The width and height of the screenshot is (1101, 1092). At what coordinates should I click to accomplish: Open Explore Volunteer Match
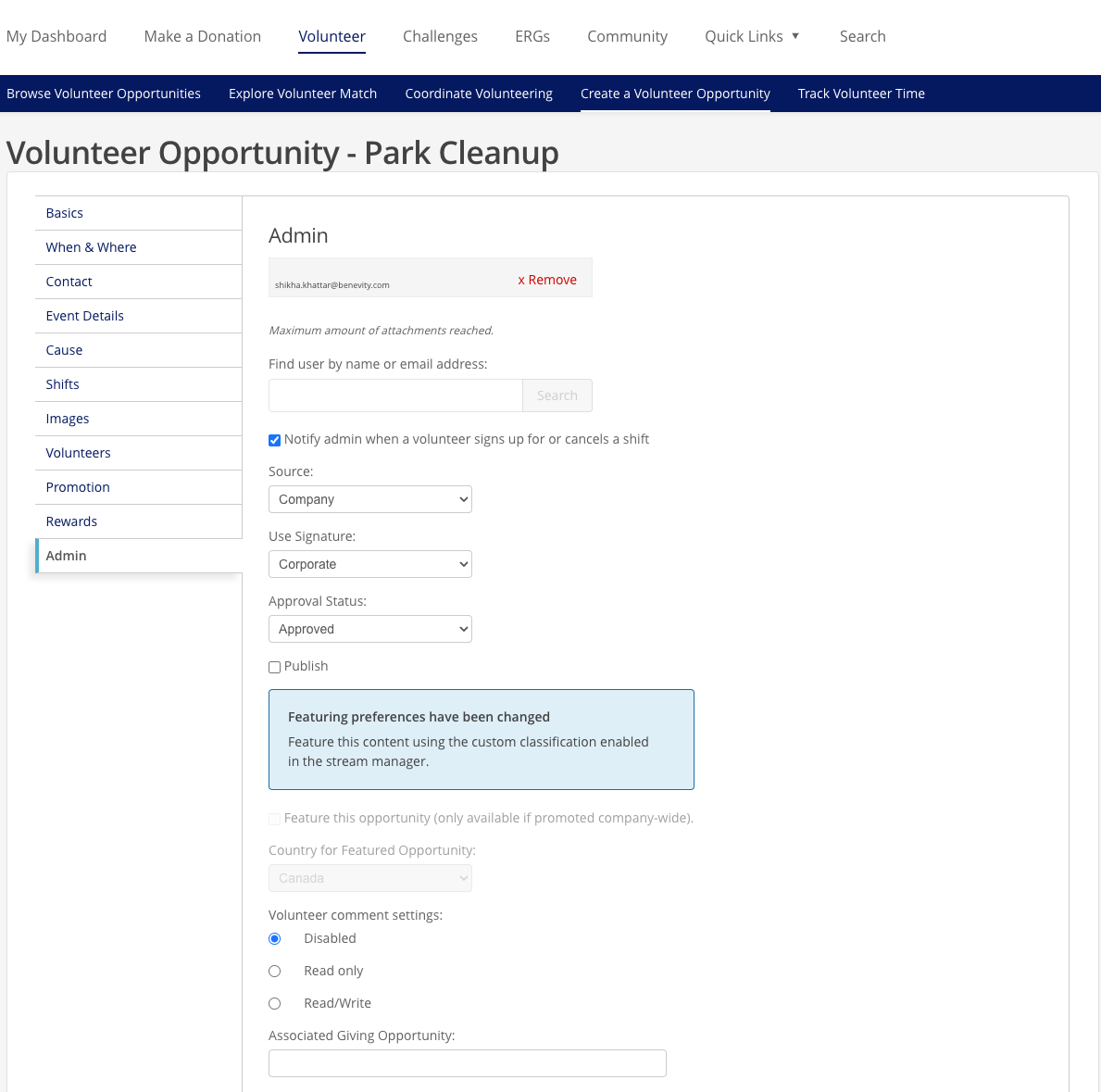[303, 94]
